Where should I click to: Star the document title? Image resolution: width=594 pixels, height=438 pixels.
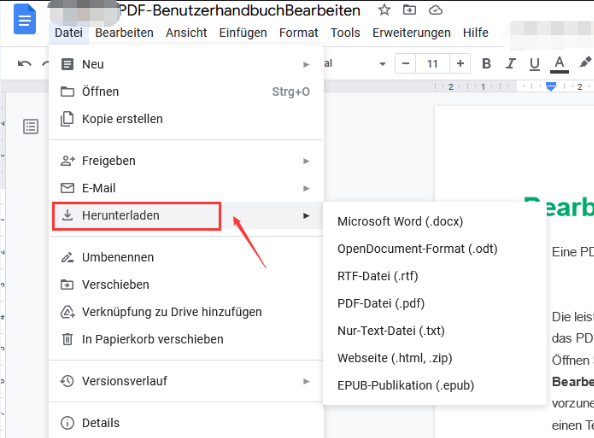click(384, 10)
